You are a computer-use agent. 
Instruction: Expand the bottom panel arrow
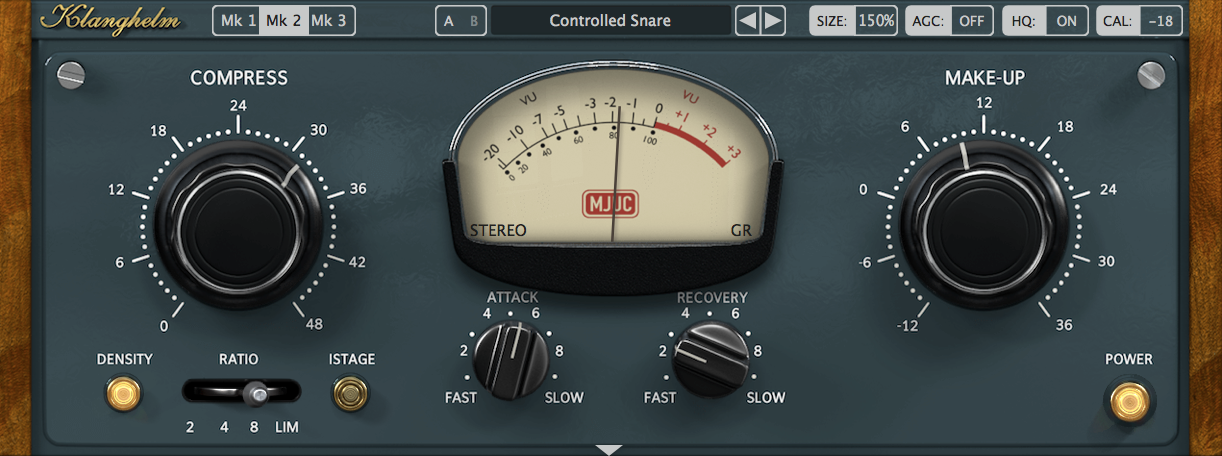coord(609,450)
